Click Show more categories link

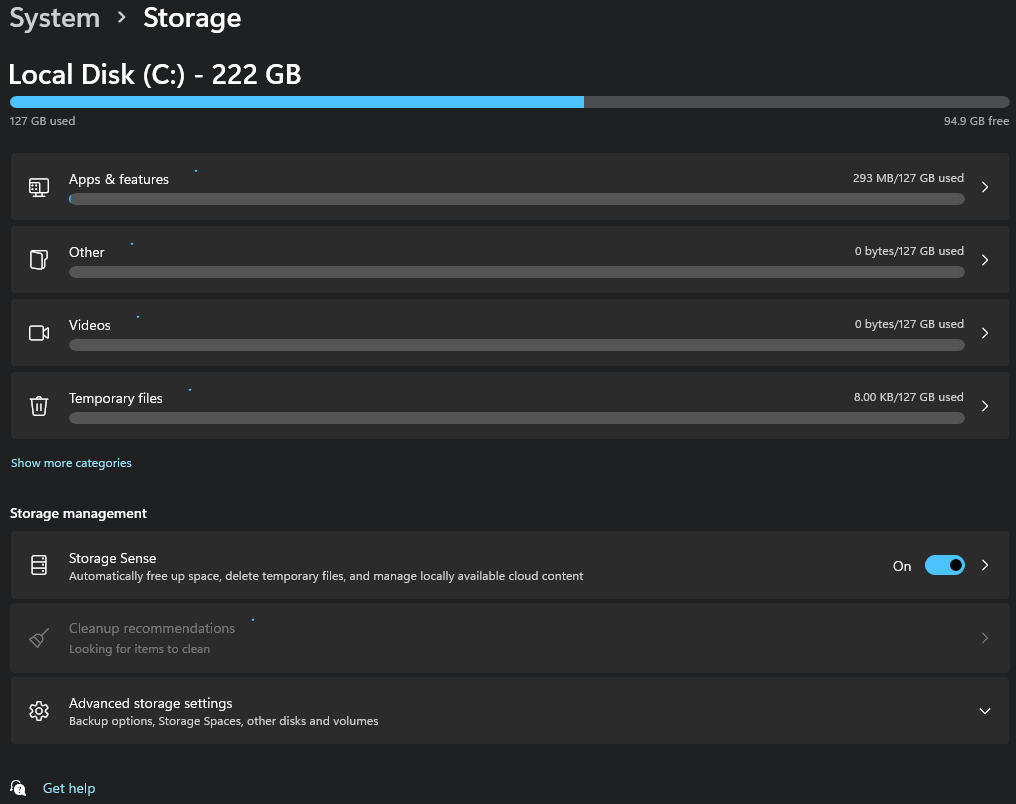pyautogui.click(x=71, y=463)
